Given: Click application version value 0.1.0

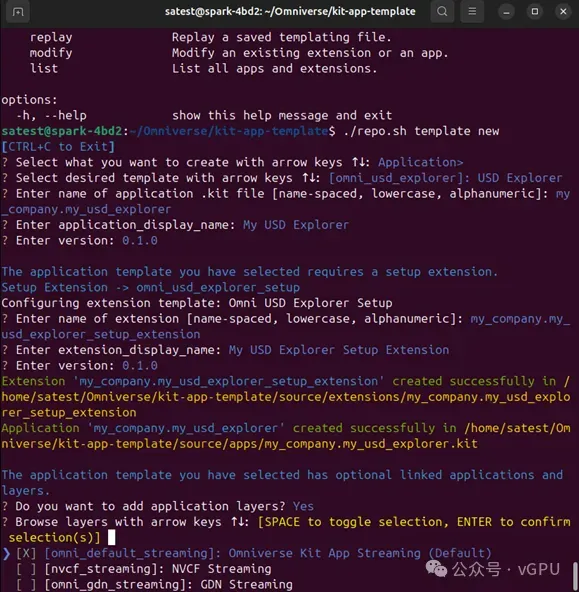Looking at the screenshot, I should (140, 240).
